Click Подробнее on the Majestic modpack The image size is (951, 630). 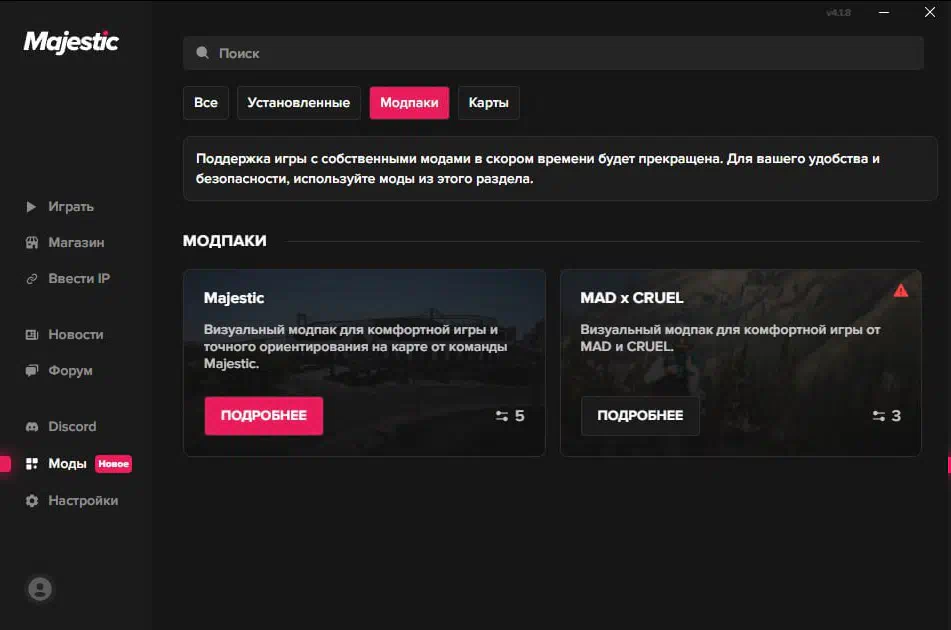click(263, 416)
